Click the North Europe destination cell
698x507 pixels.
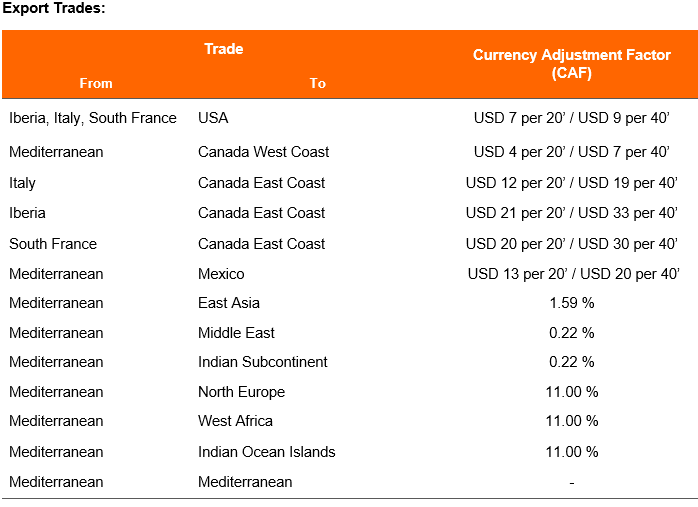pos(241,392)
